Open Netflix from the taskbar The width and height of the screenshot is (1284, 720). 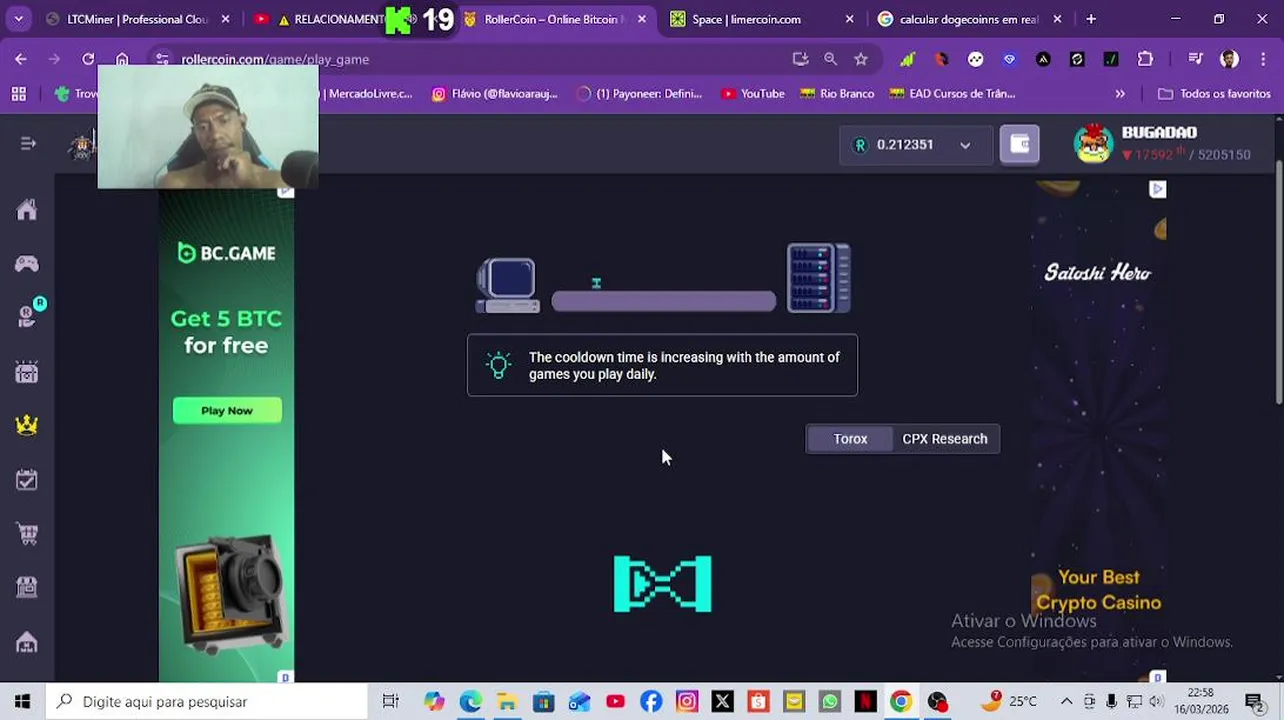pos(865,701)
